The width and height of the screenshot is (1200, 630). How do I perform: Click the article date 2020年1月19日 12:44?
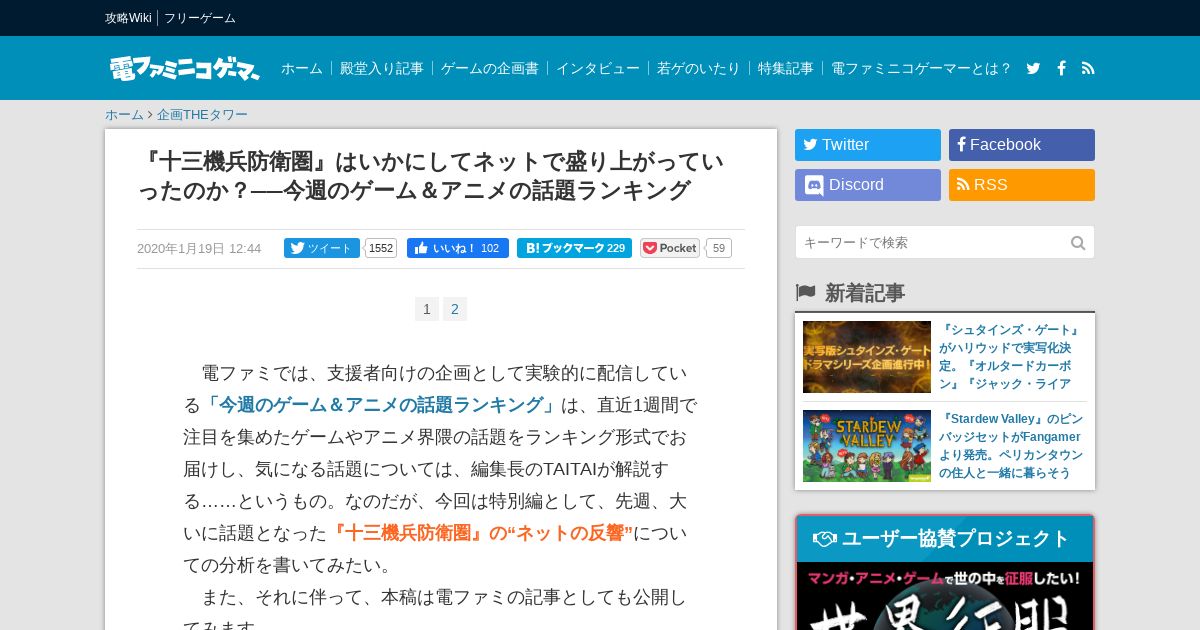[x=199, y=248]
